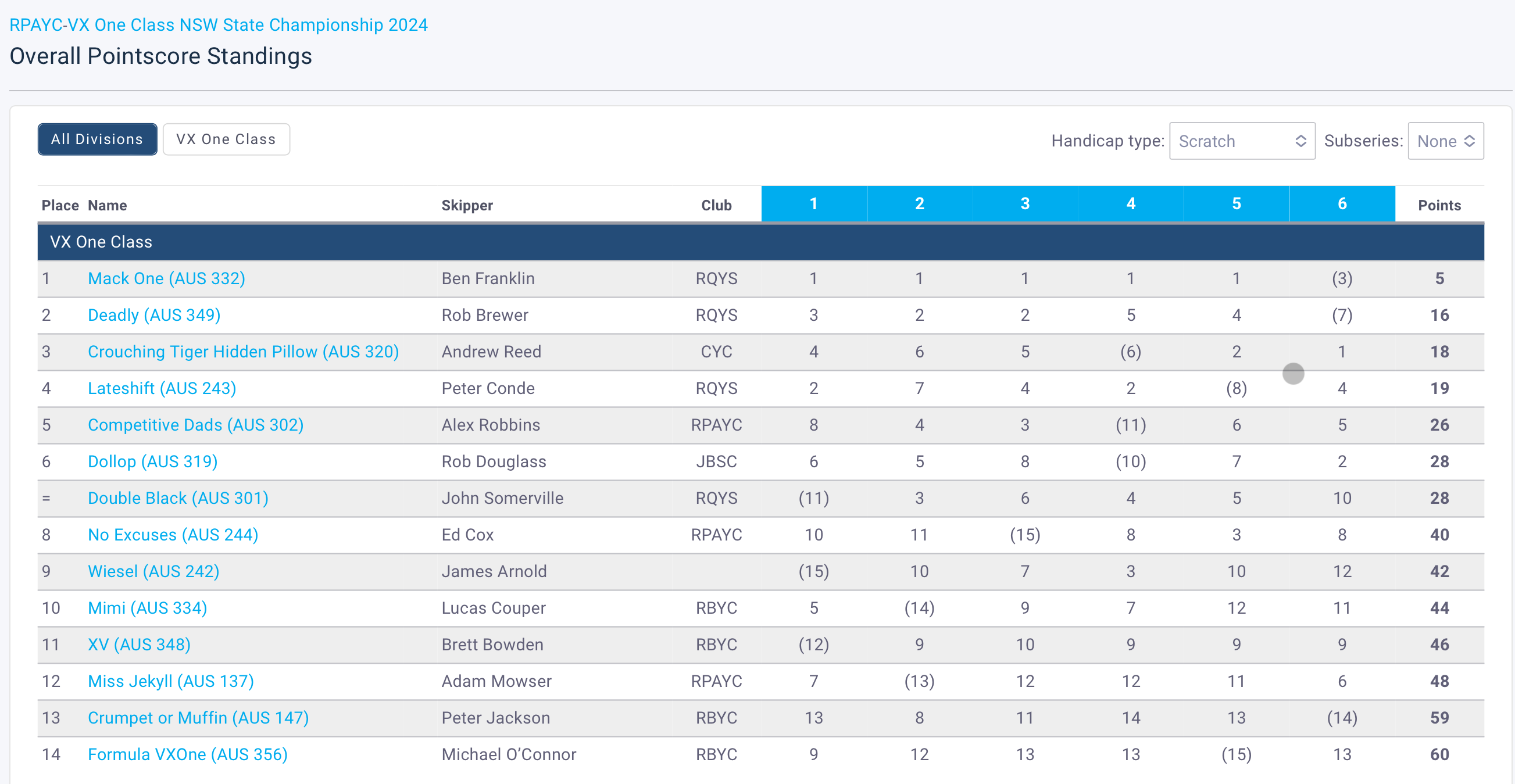Open Deadly (AUS 349) entry link
Viewport: 1515px width, 784px height.
(154, 315)
